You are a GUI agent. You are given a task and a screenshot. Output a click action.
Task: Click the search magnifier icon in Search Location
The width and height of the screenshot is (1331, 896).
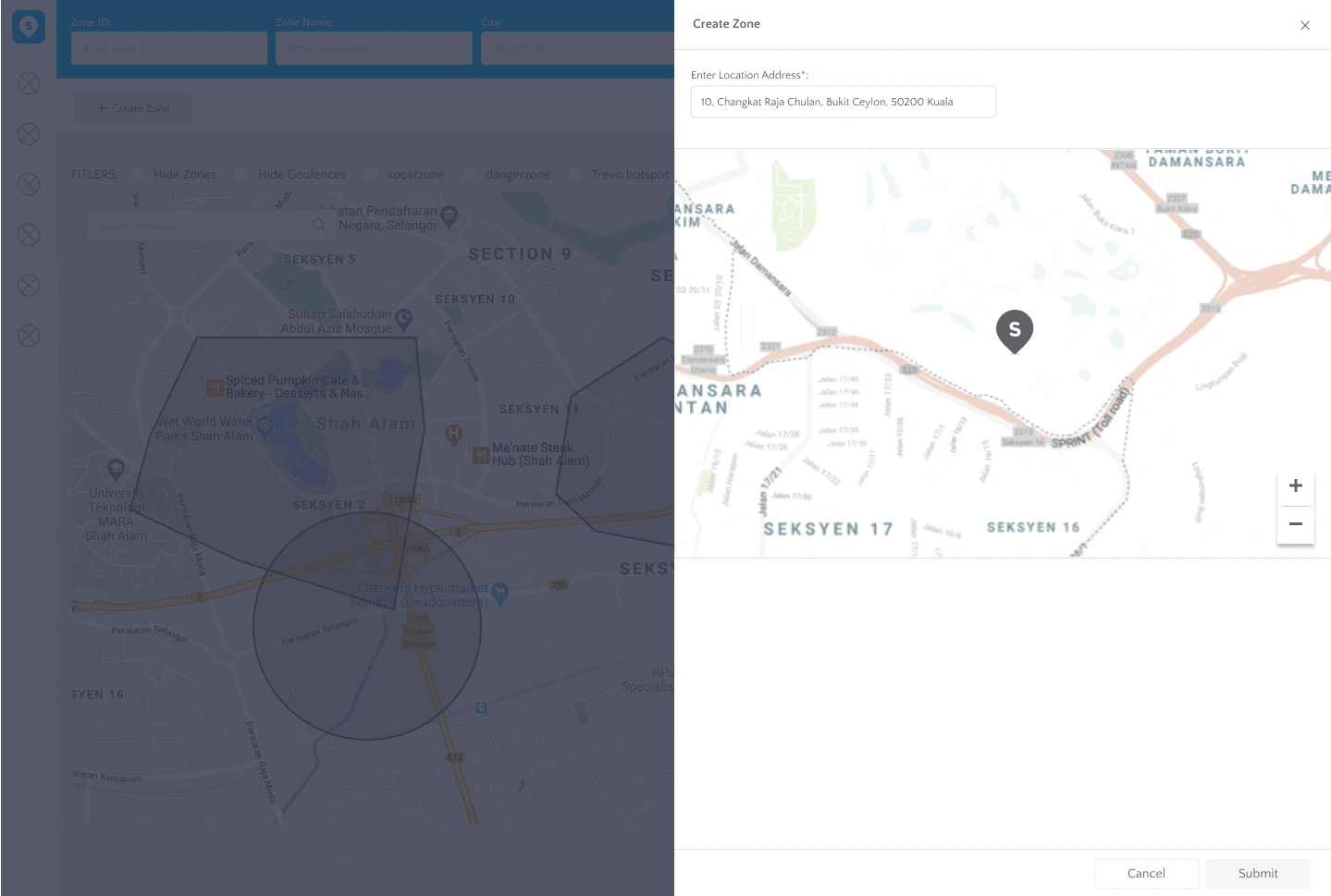click(x=320, y=225)
